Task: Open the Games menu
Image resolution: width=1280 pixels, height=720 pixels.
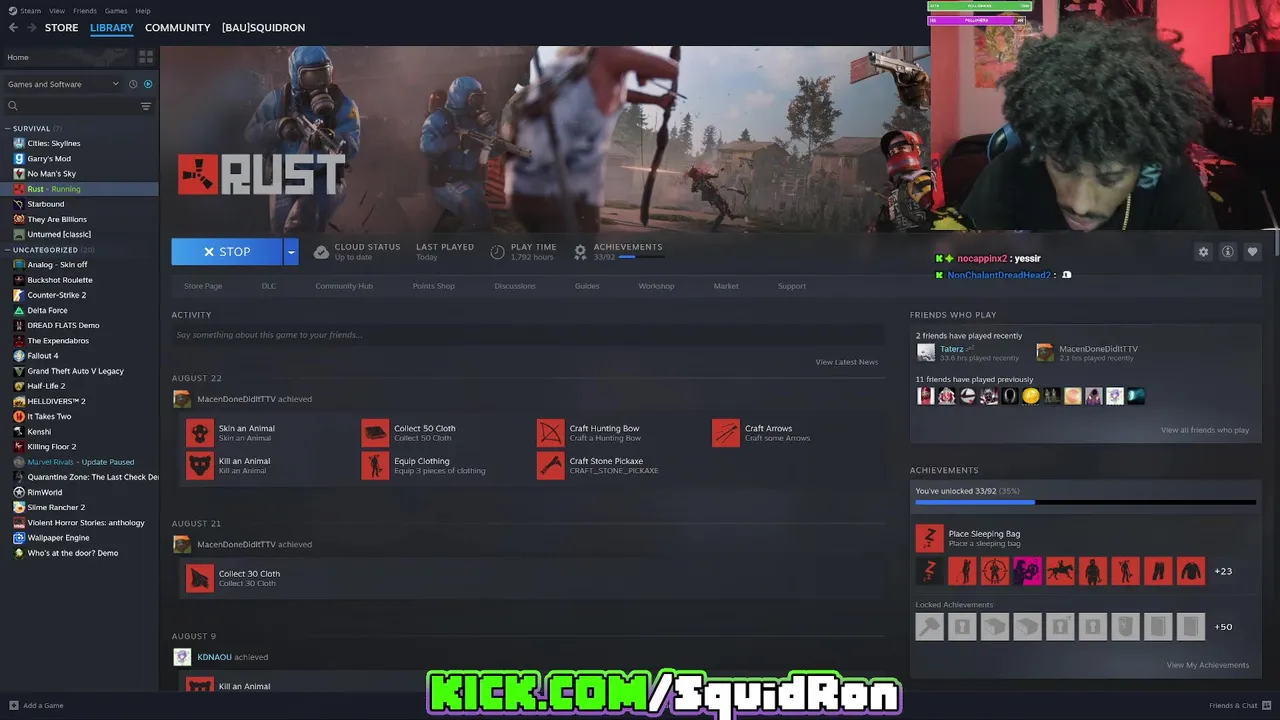Action: pyautogui.click(x=116, y=11)
